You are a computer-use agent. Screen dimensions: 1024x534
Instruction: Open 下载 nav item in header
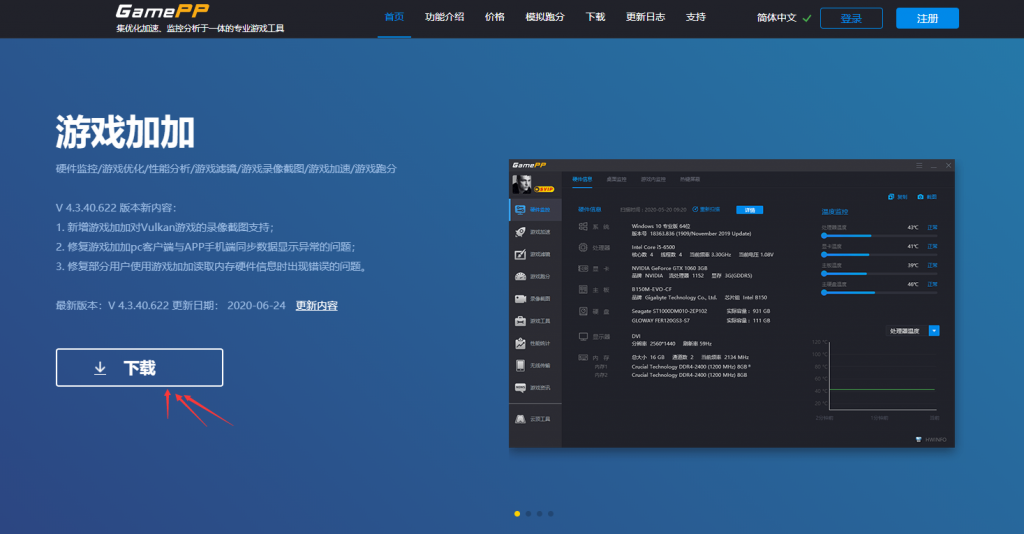tap(596, 17)
